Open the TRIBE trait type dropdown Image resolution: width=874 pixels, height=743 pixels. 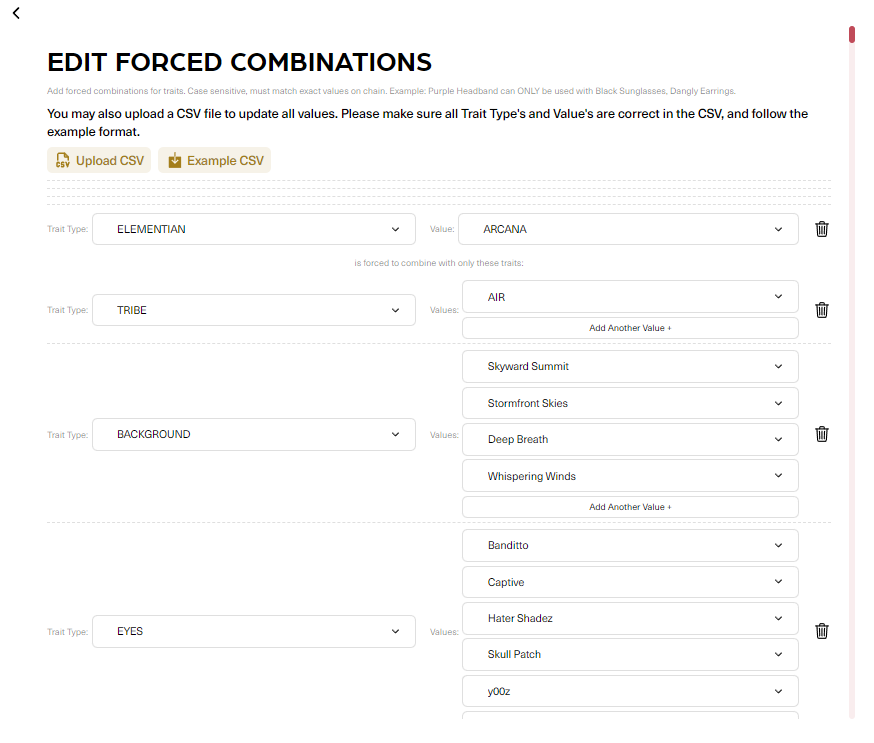click(x=254, y=310)
